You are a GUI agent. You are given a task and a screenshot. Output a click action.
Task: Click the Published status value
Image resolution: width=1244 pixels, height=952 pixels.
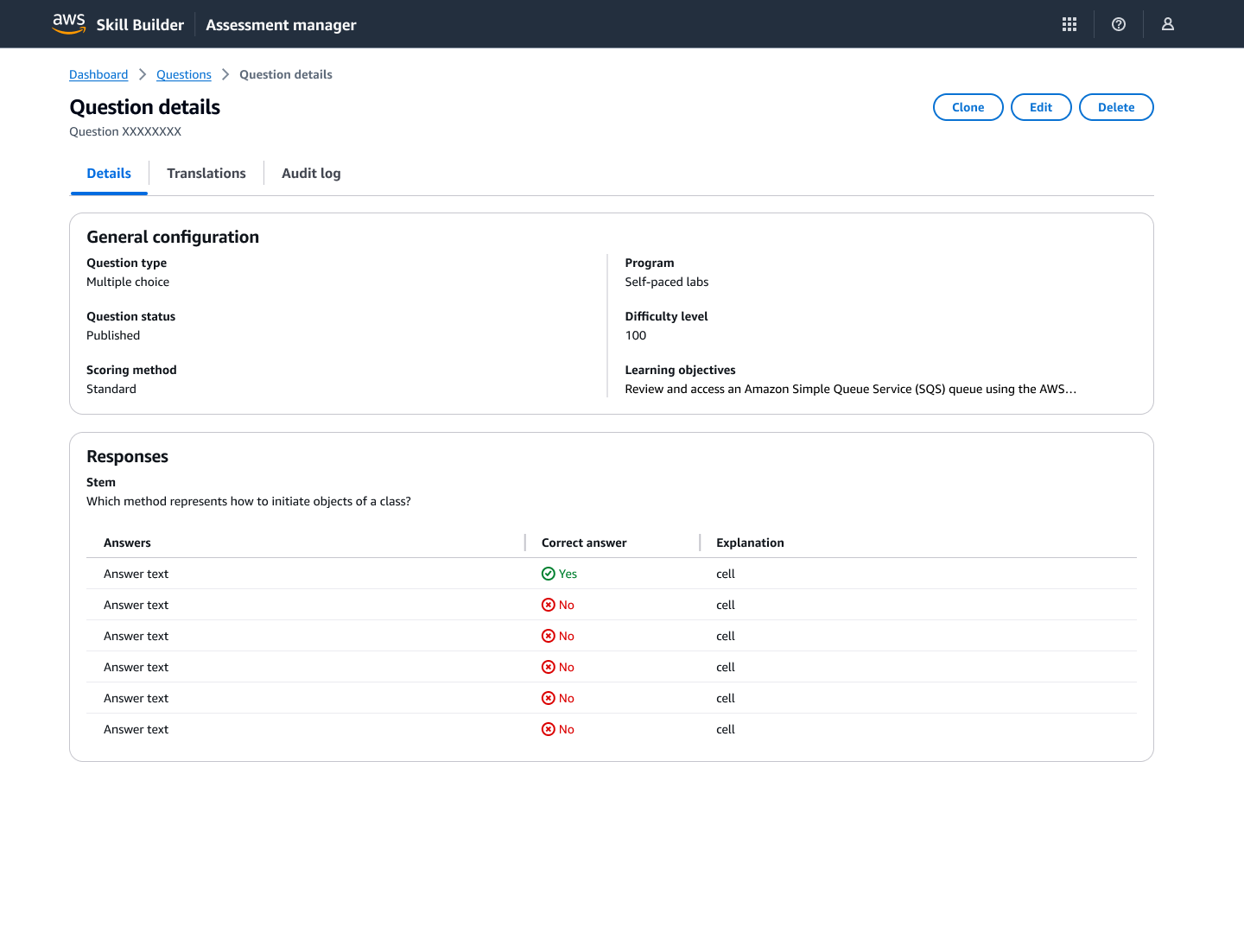tap(113, 335)
